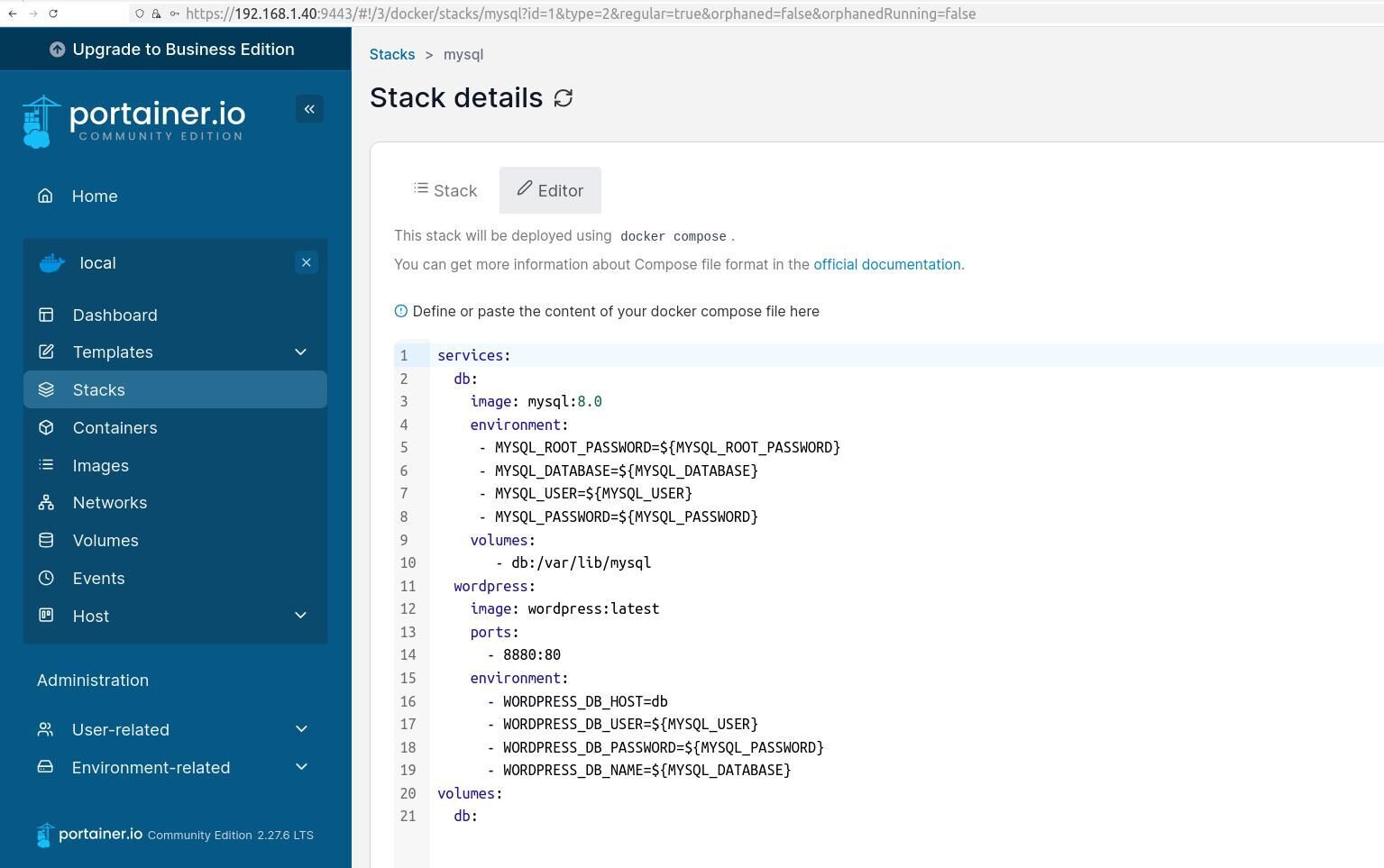Collapse the sidebar with the double-chevron icon
Image resolution: width=1384 pixels, height=868 pixels.
point(309,109)
